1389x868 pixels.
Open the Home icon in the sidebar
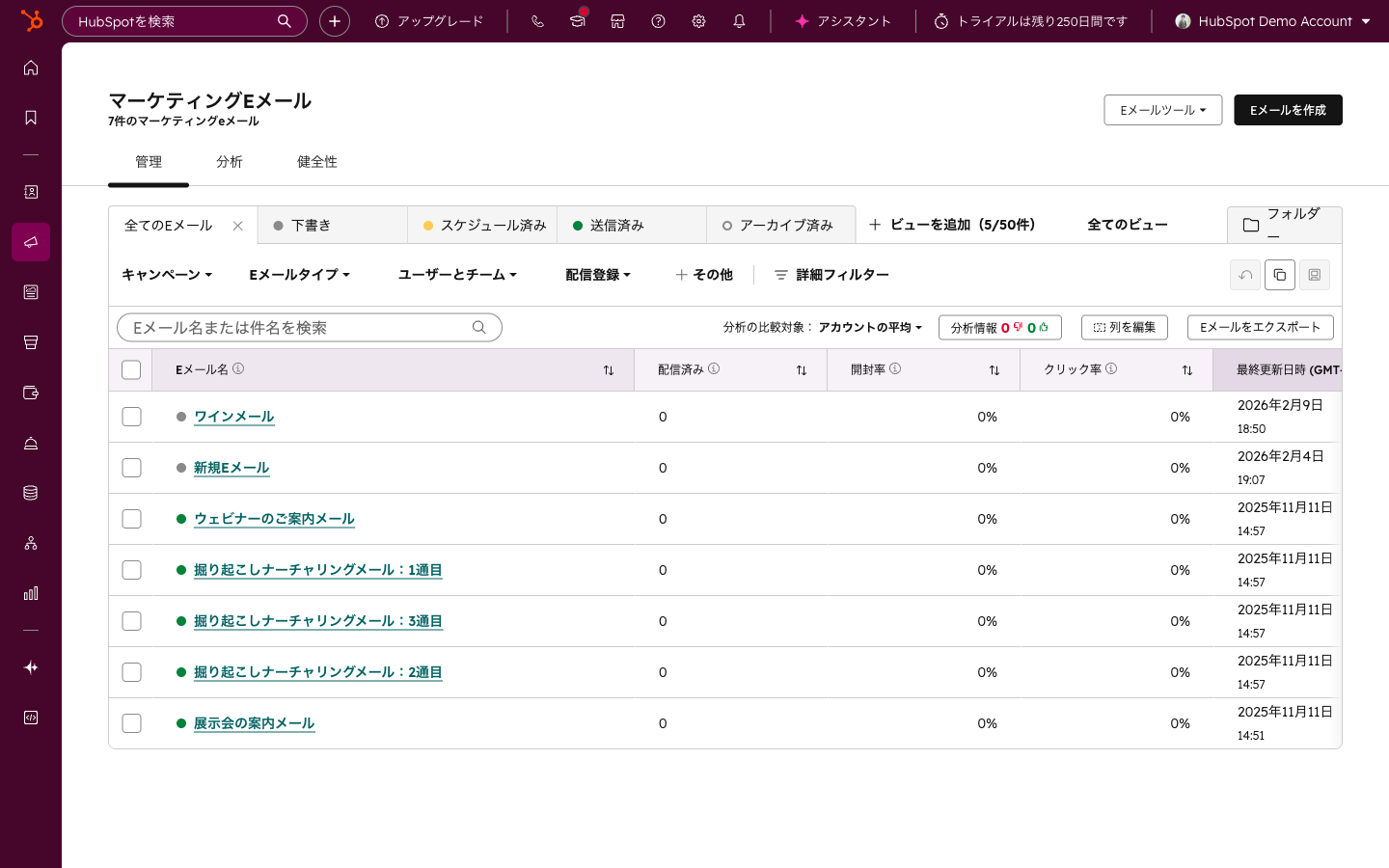click(x=30, y=68)
